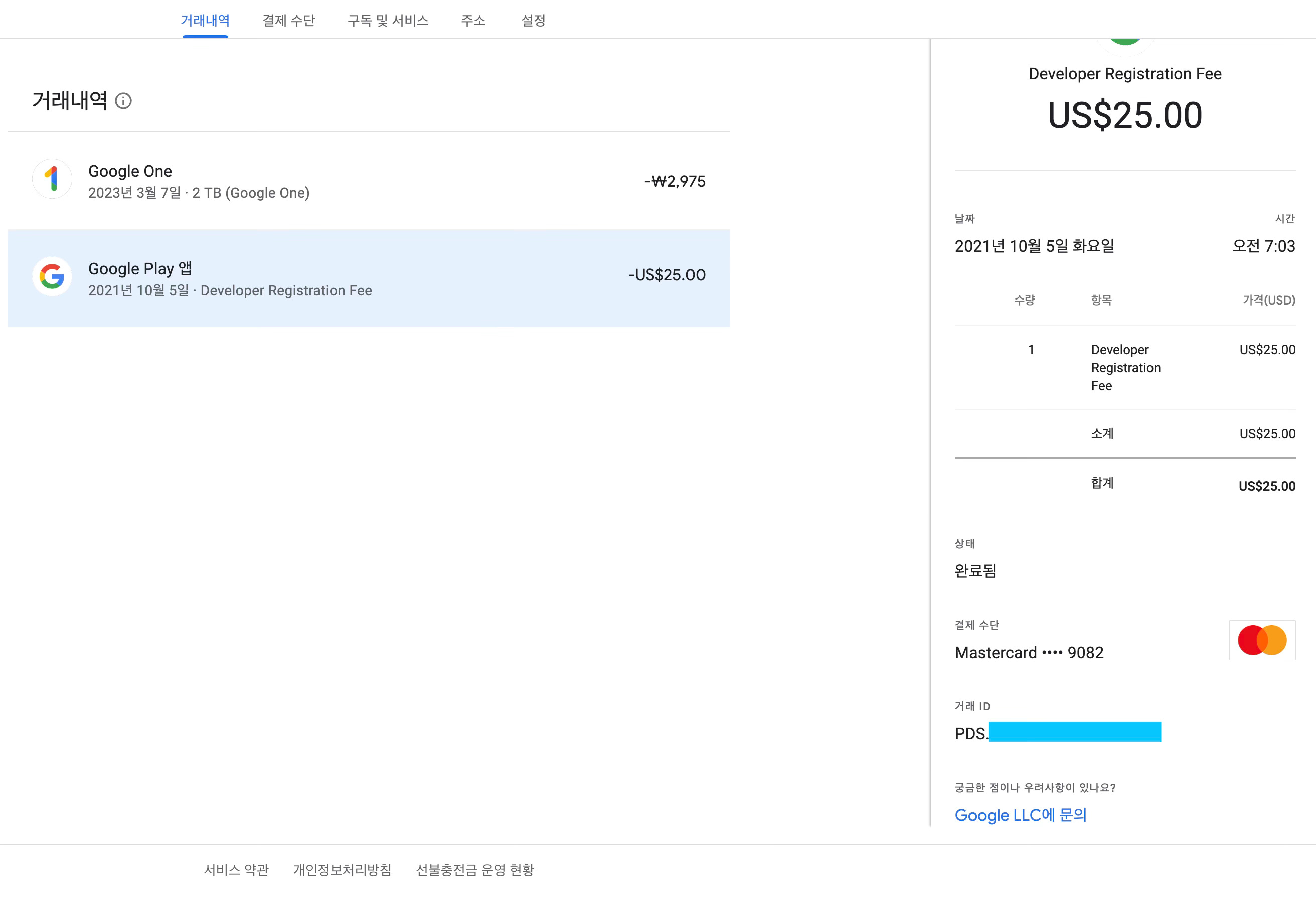Screen dimensions: 1316x897
Task: Click the 항목 column header
Action: click(x=1101, y=300)
